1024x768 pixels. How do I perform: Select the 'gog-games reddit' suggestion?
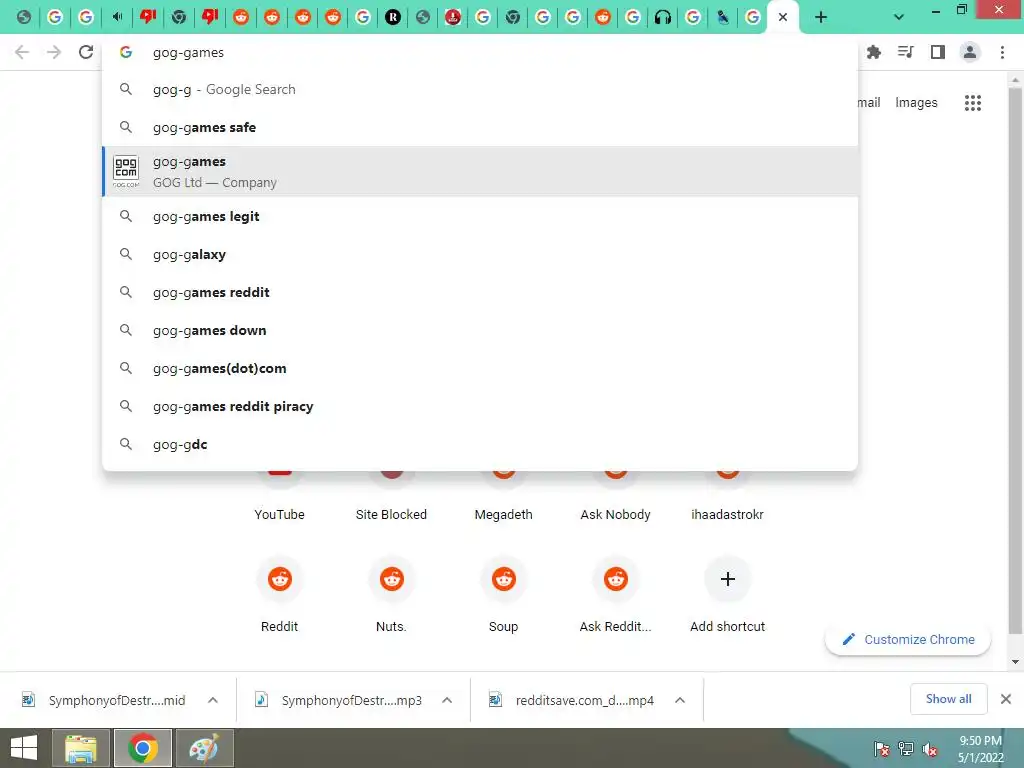479,292
